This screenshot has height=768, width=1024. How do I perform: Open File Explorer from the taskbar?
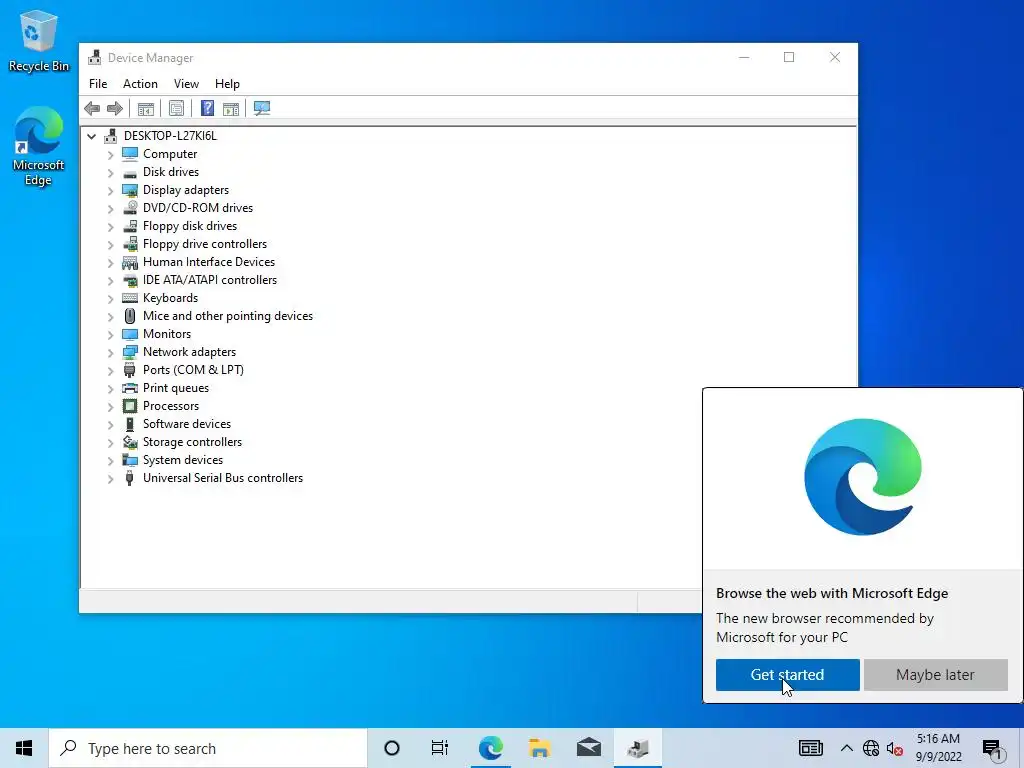[539, 748]
